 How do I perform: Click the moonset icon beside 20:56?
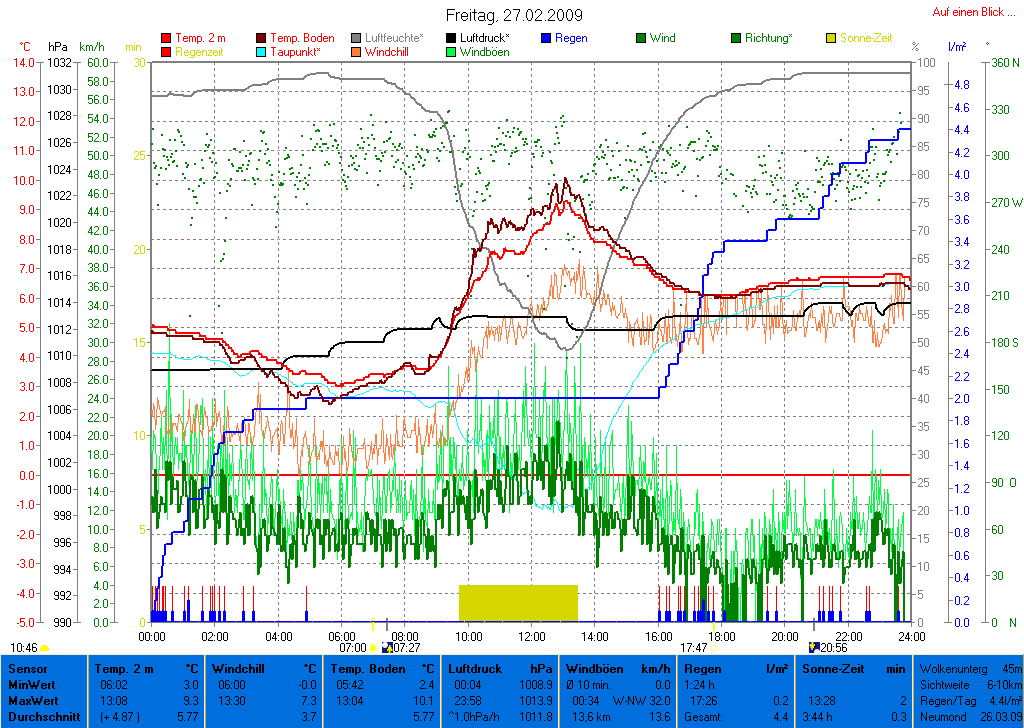tap(814, 648)
